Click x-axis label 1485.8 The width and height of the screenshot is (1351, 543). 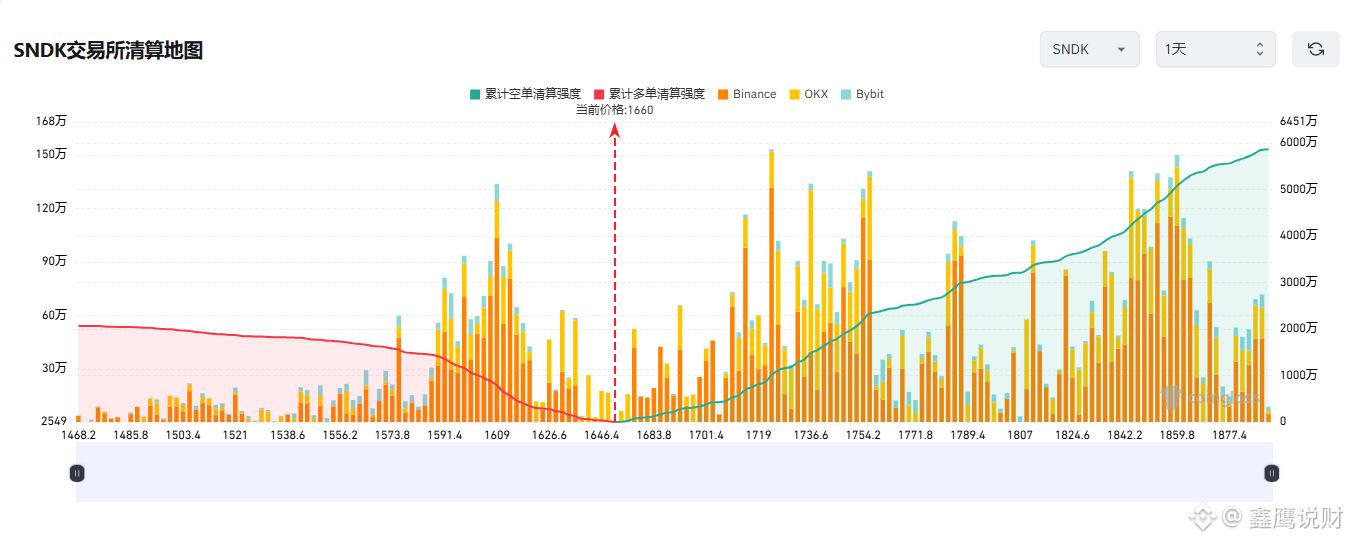pos(131,435)
